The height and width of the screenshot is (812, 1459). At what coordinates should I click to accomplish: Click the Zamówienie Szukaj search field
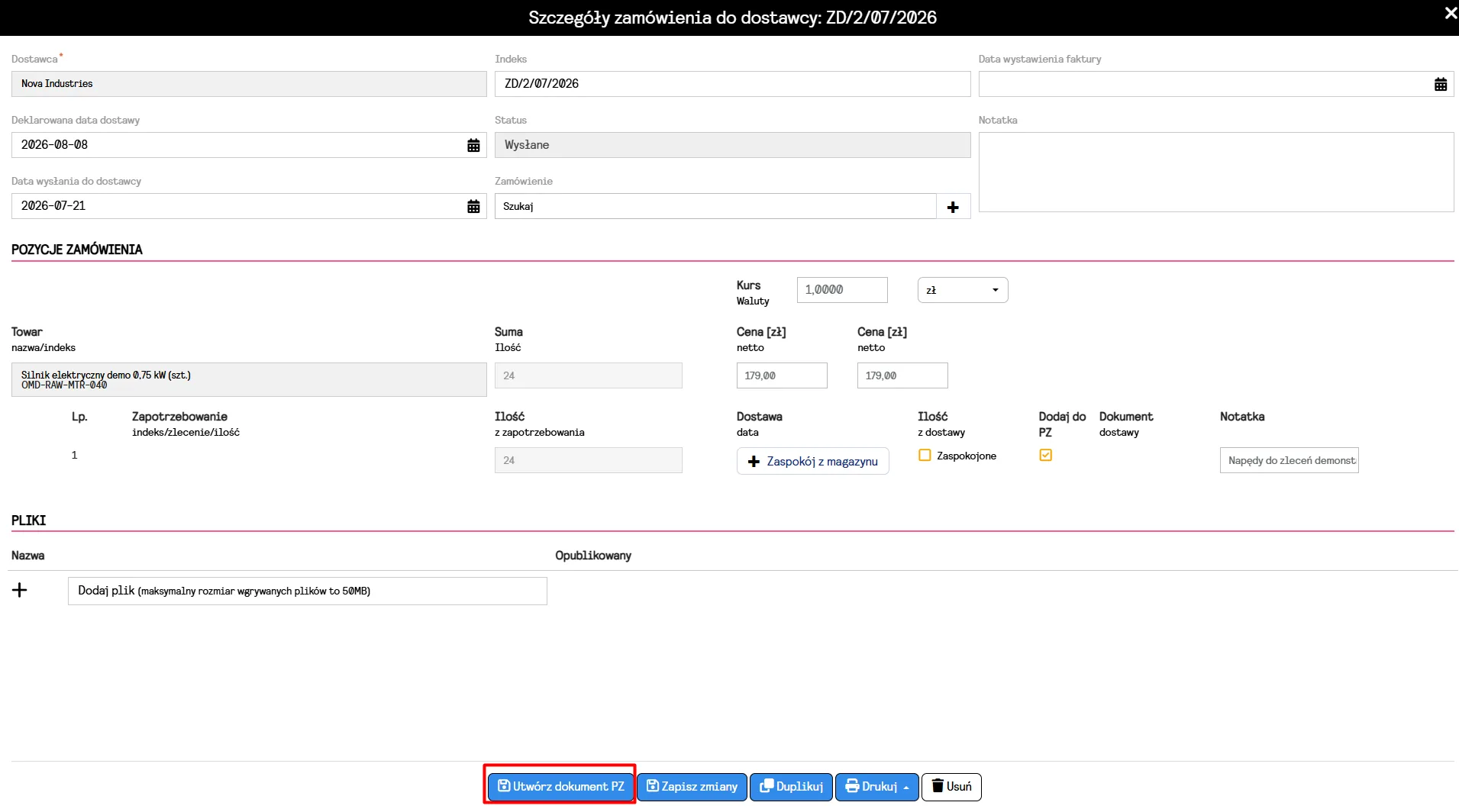pos(715,206)
